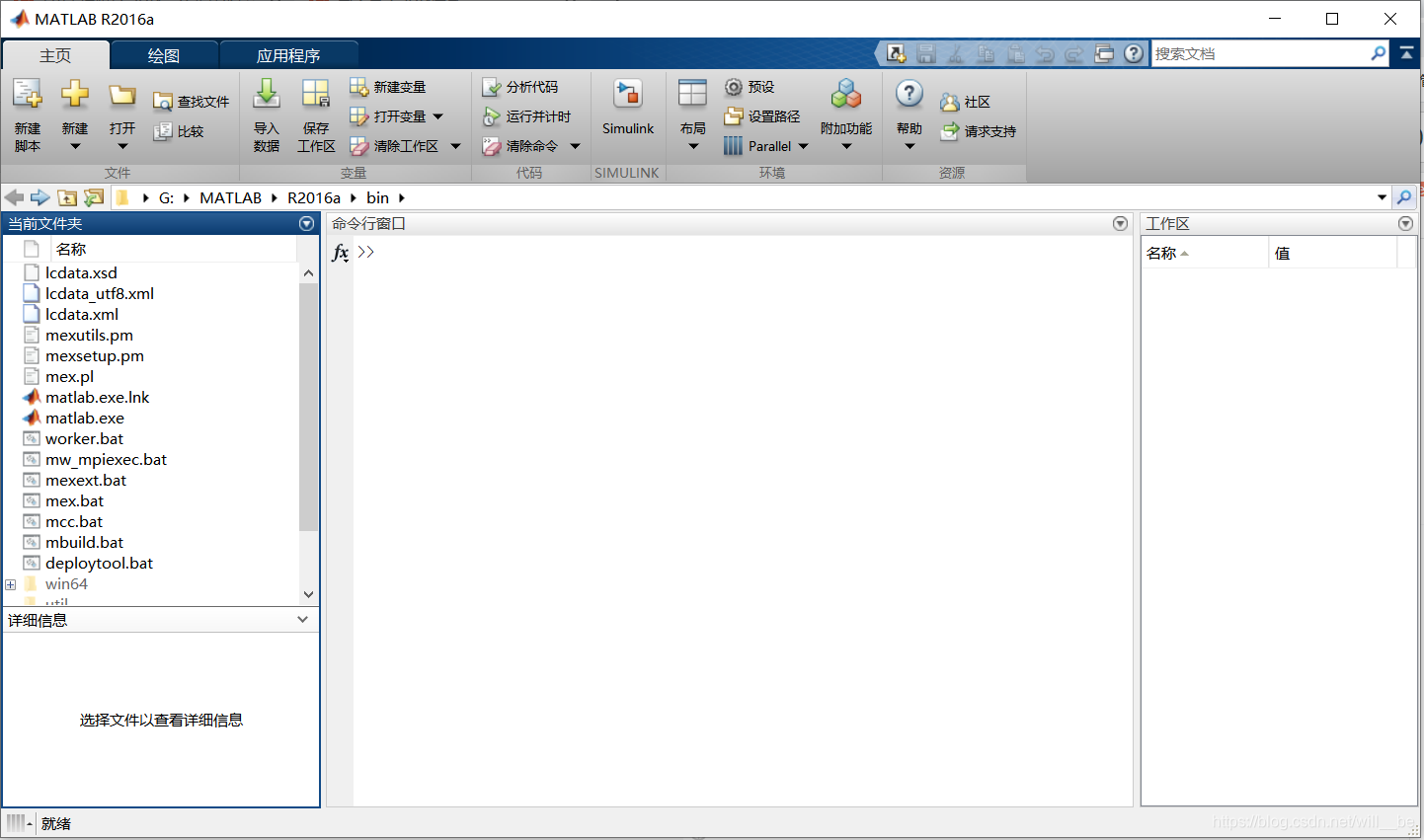1424x840 pixels.
Task: Switch to the Plots (绘图) tab
Action: click(164, 55)
